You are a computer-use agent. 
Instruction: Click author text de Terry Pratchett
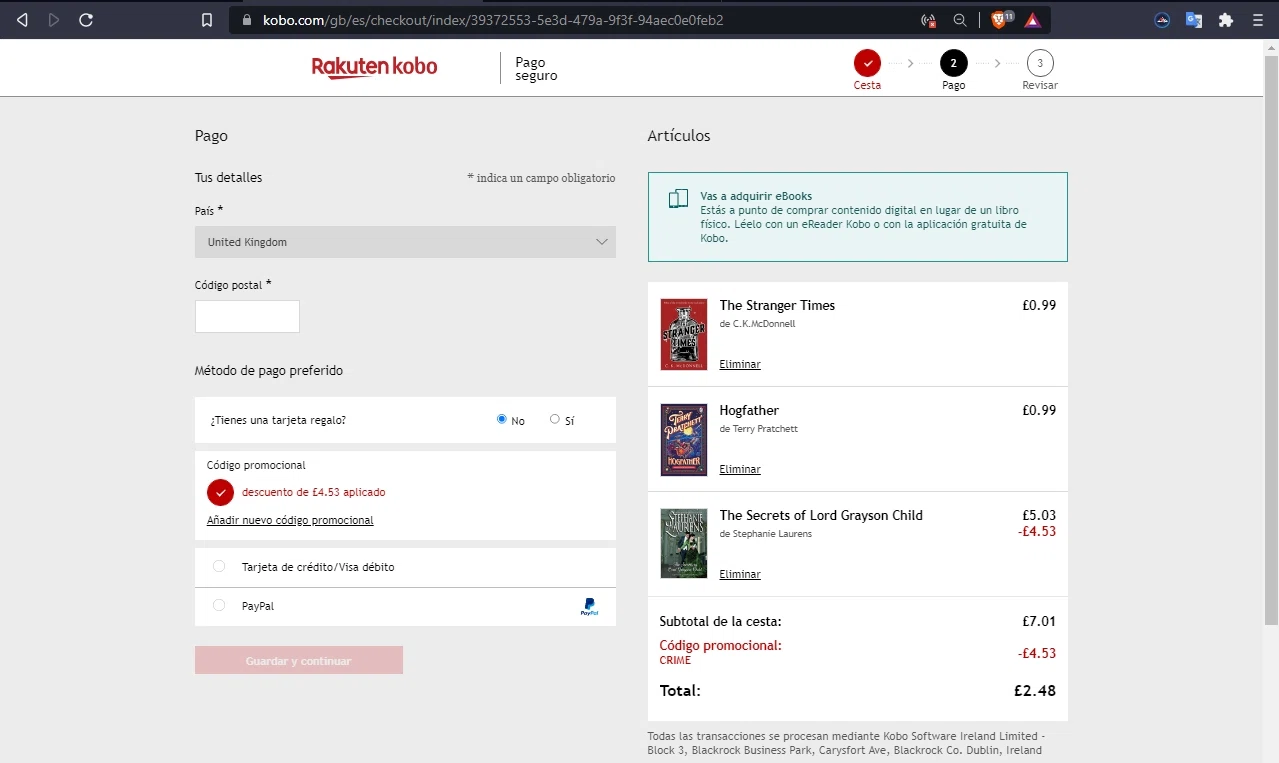(758, 429)
